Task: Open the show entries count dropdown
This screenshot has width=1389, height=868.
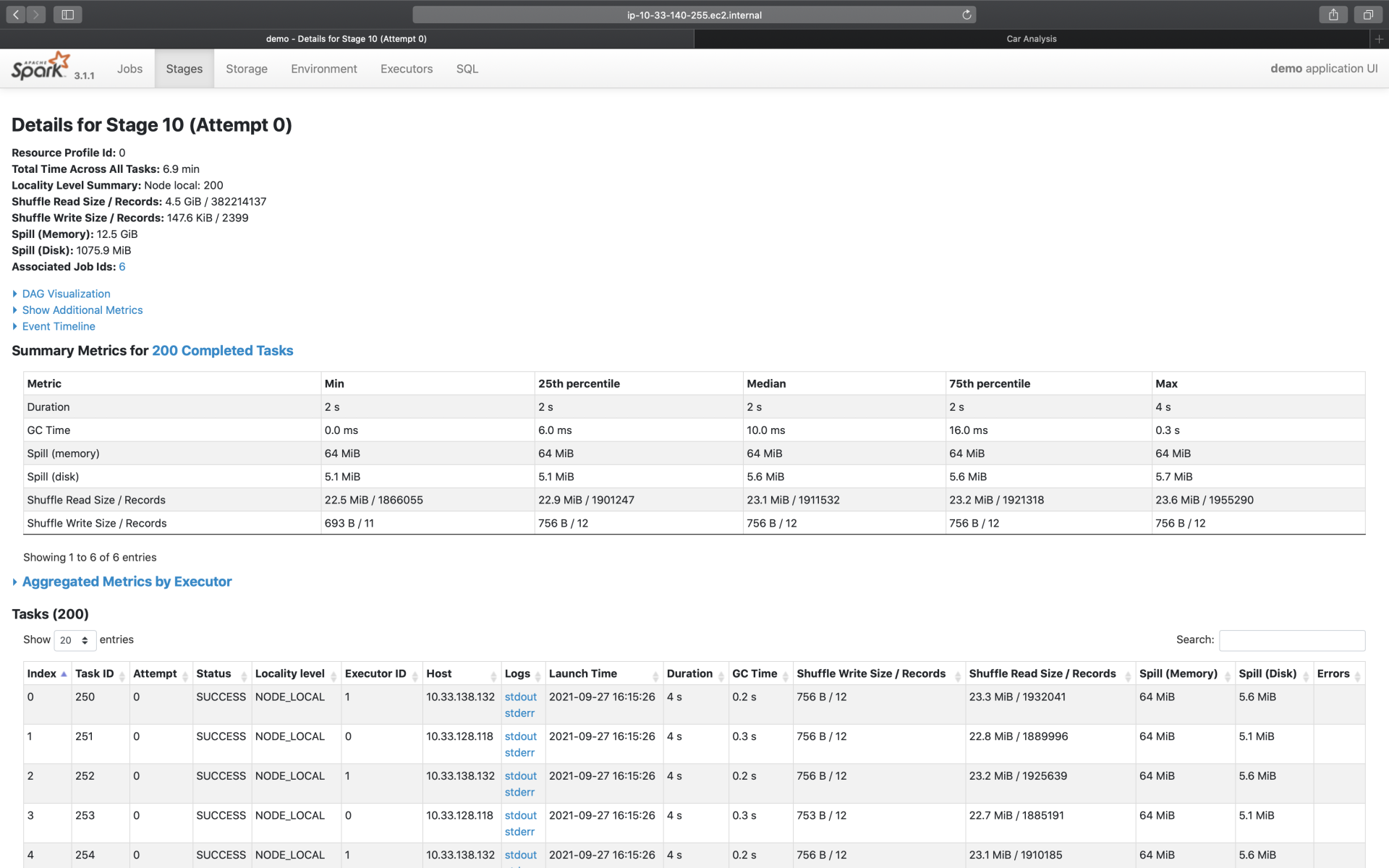Action: (75, 640)
